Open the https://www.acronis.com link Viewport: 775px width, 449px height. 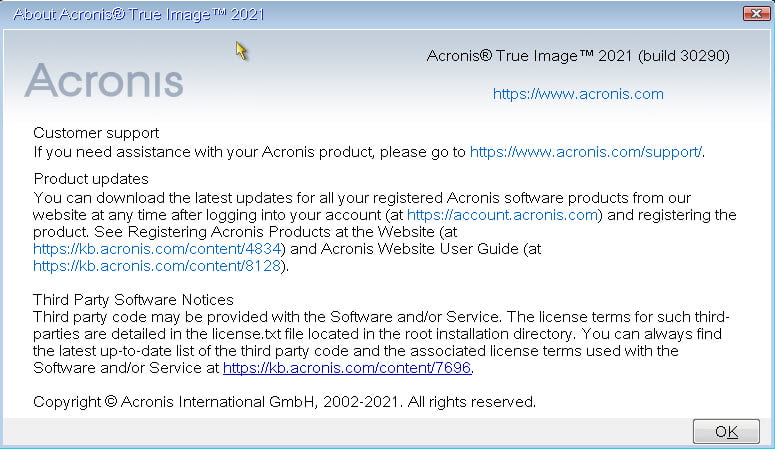578,94
